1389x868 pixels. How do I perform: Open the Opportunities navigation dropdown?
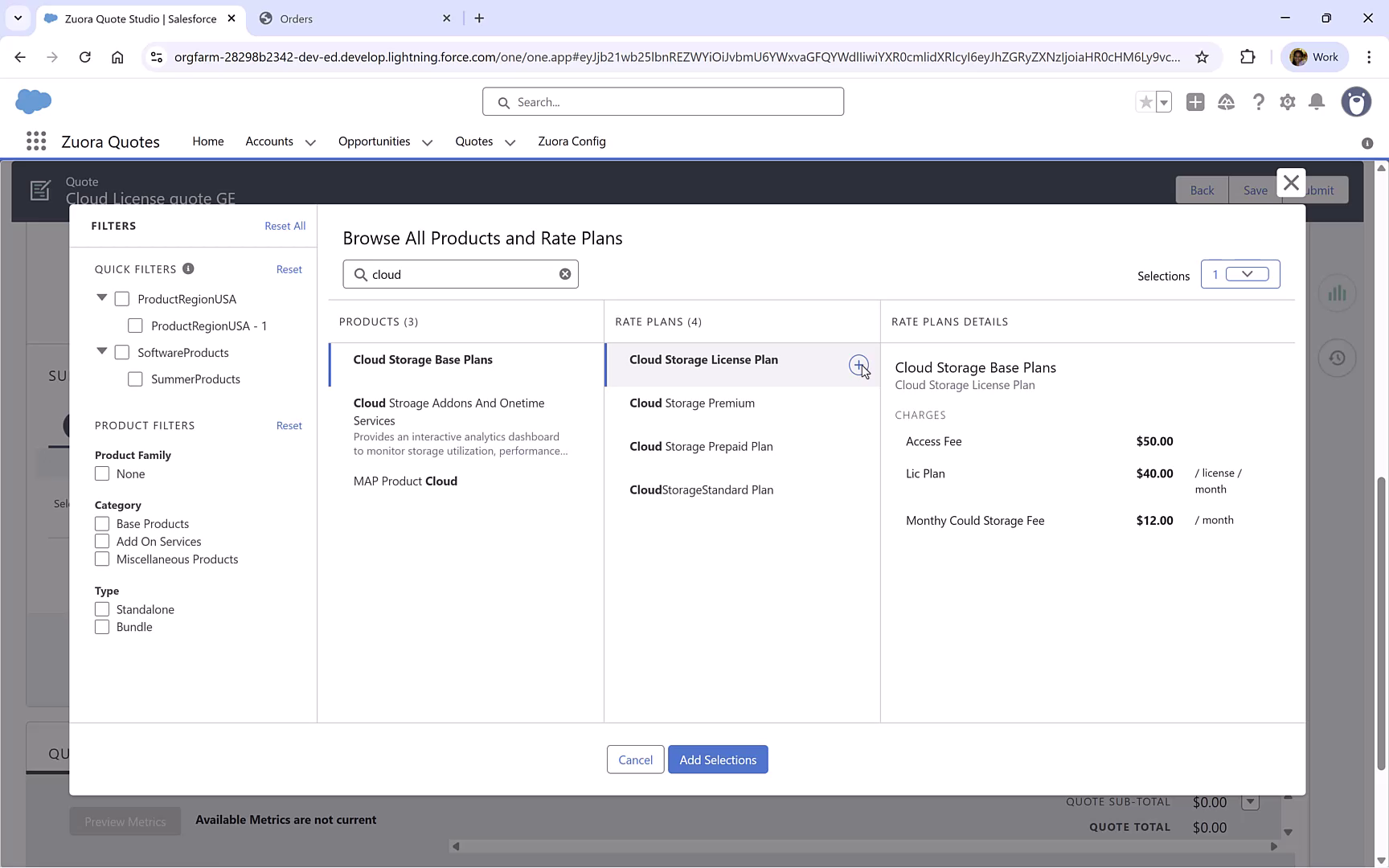(x=426, y=141)
